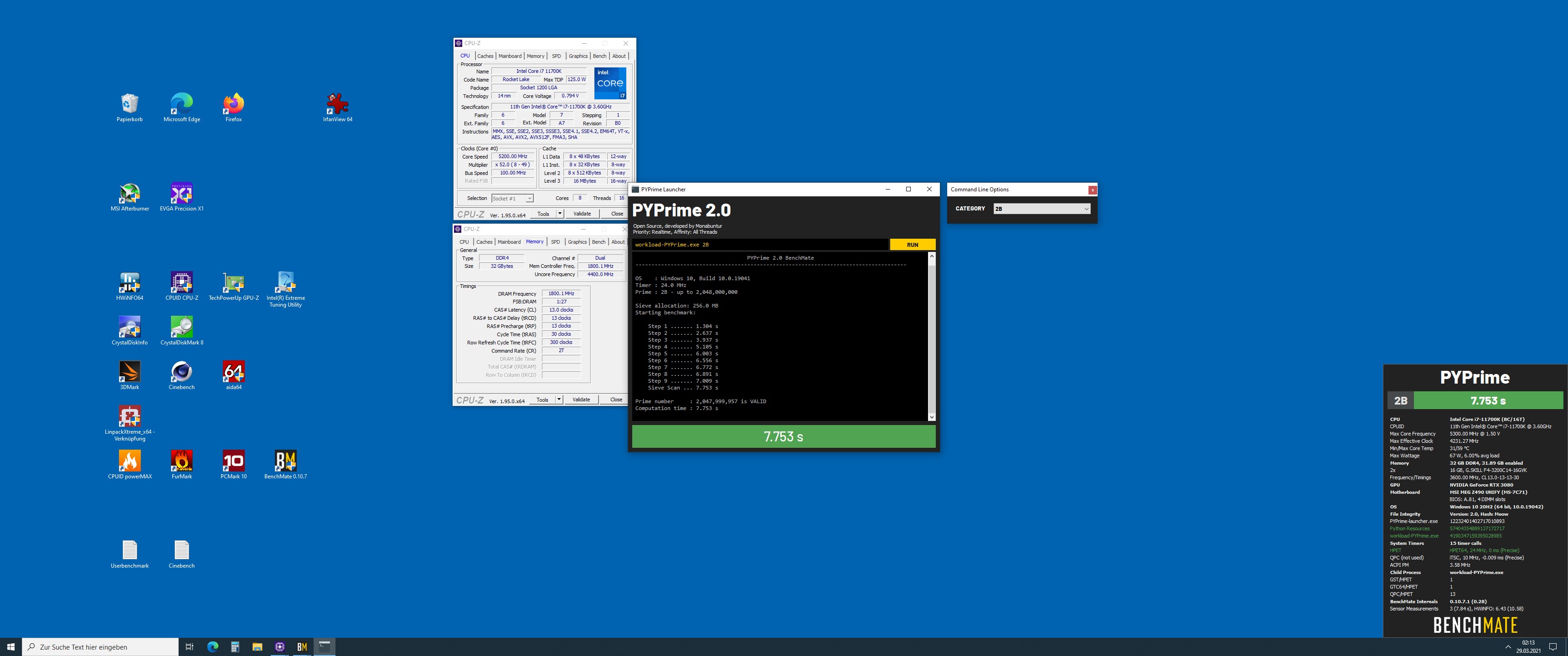The height and width of the screenshot is (656, 1568).
Task: Open the Papierkorb recycle bin icon
Action: point(129,107)
